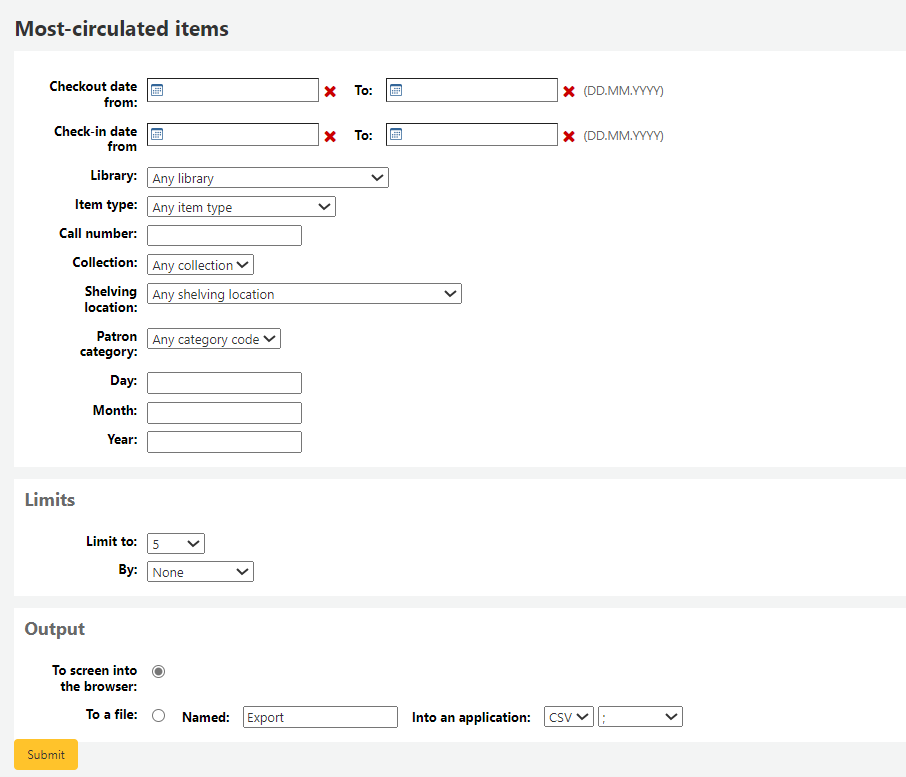906x777 pixels.
Task: Open the Item type dropdown
Action: pyautogui.click(x=240, y=206)
